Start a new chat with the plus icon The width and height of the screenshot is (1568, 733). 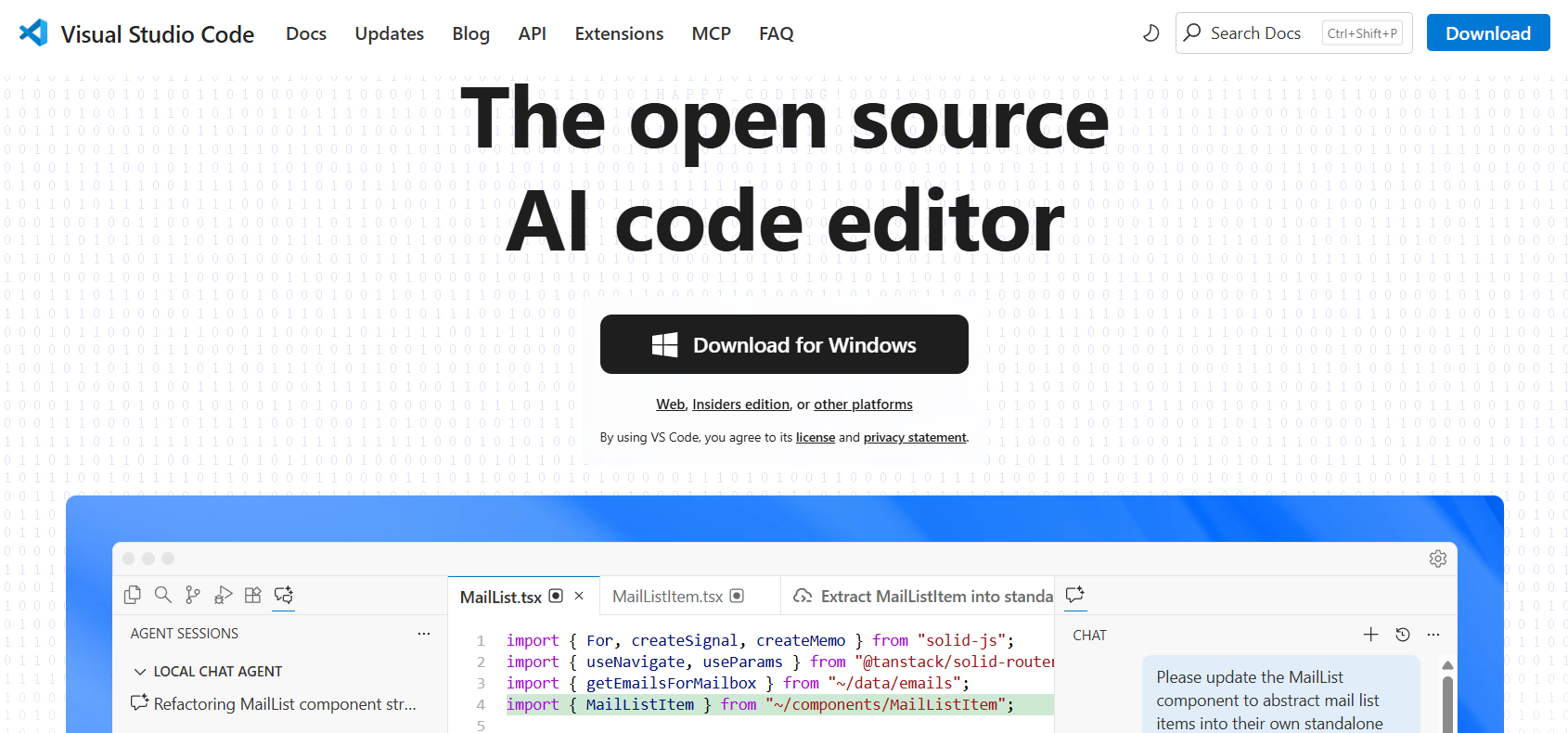point(1370,635)
